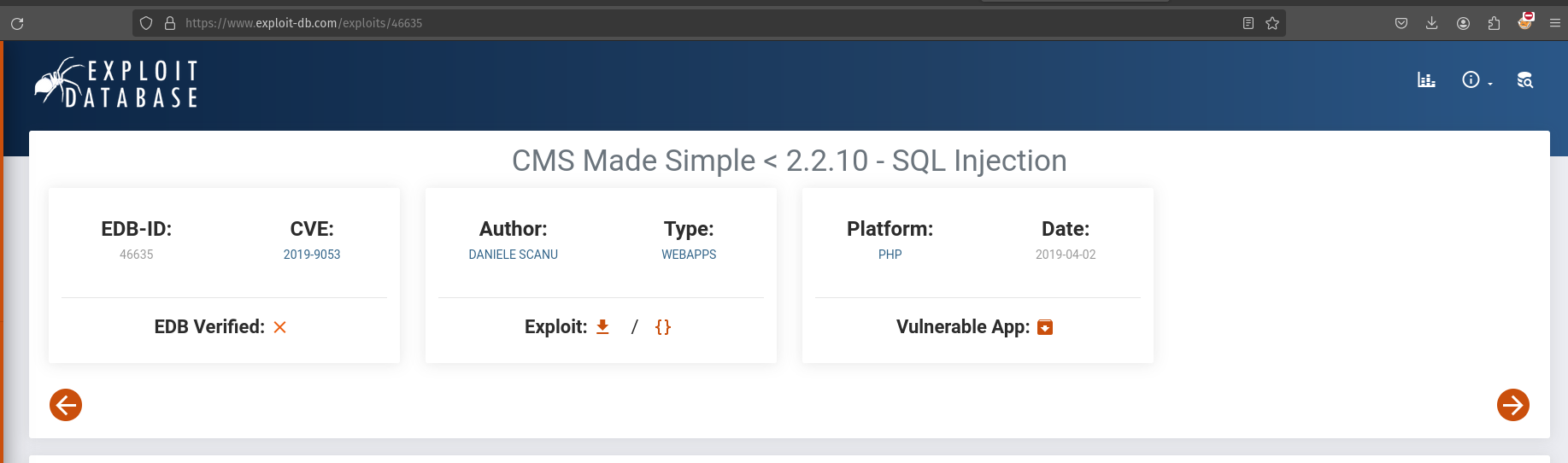Reload the page in browser
This screenshot has height=463, width=1568.
(17, 23)
